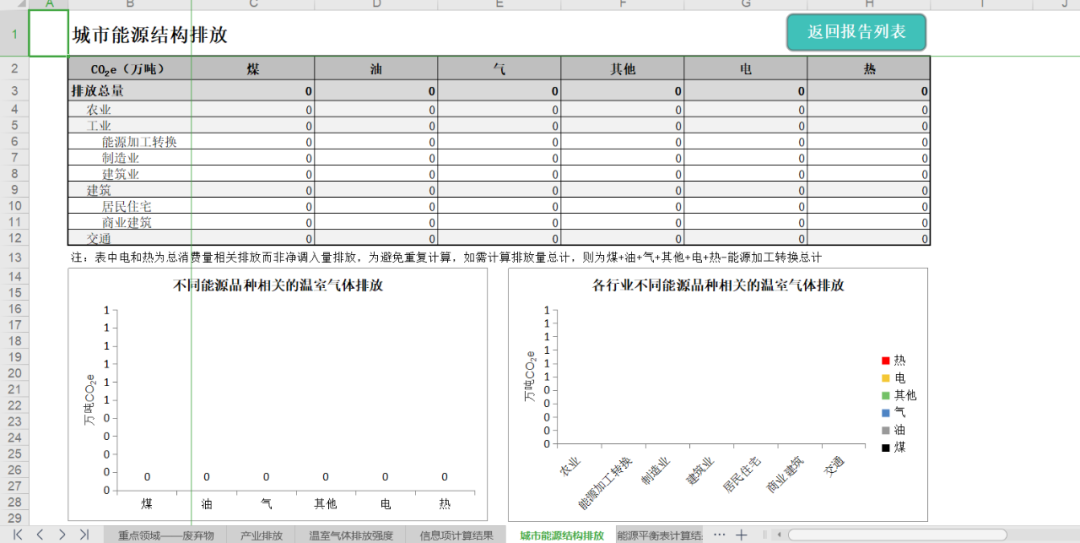1080x543 pixels.
Task: Click the 返回报告列表 button
Action: 856,32
